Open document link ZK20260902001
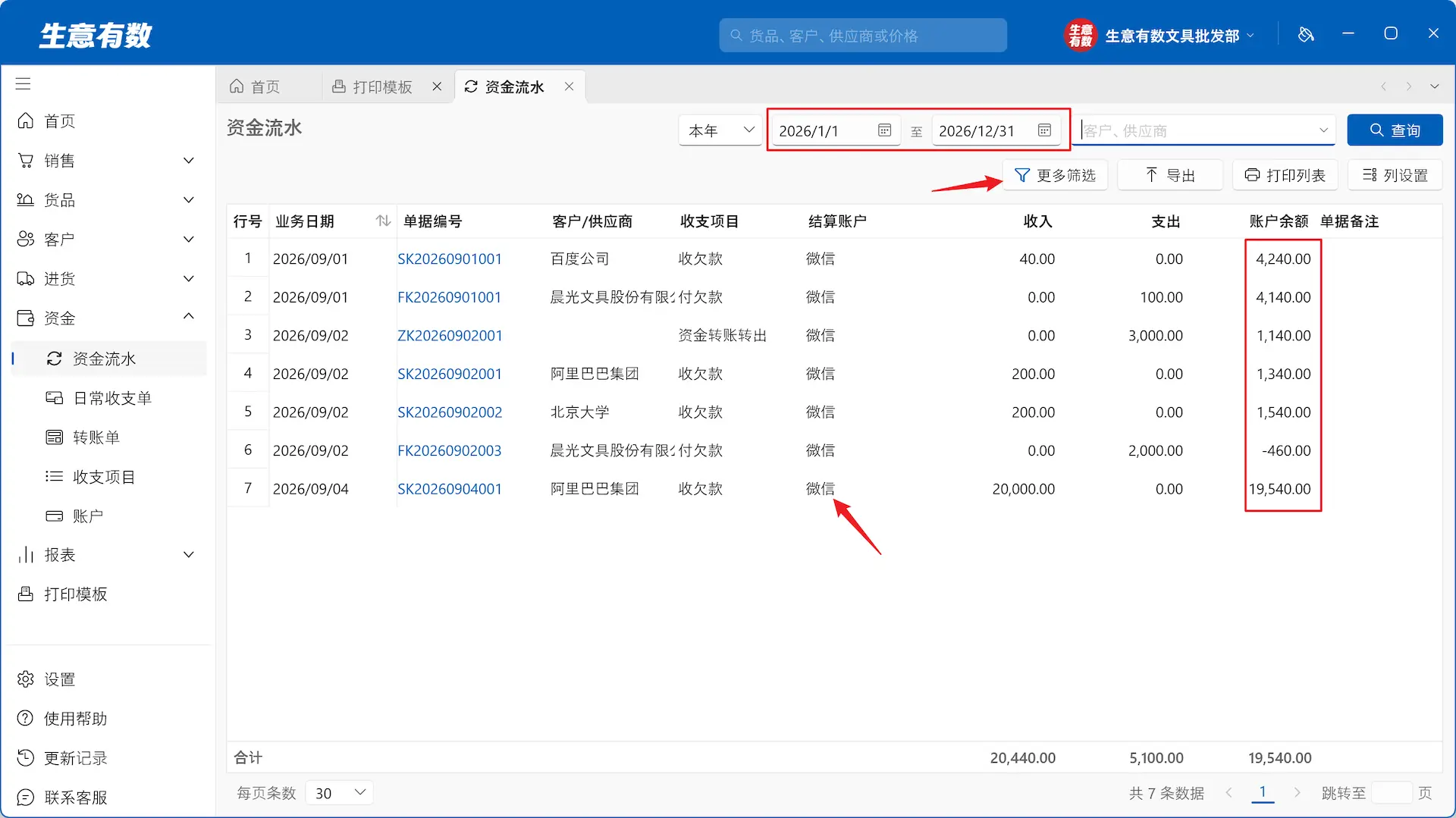The height and width of the screenshot is (818, 1456). tap(450, 335)
